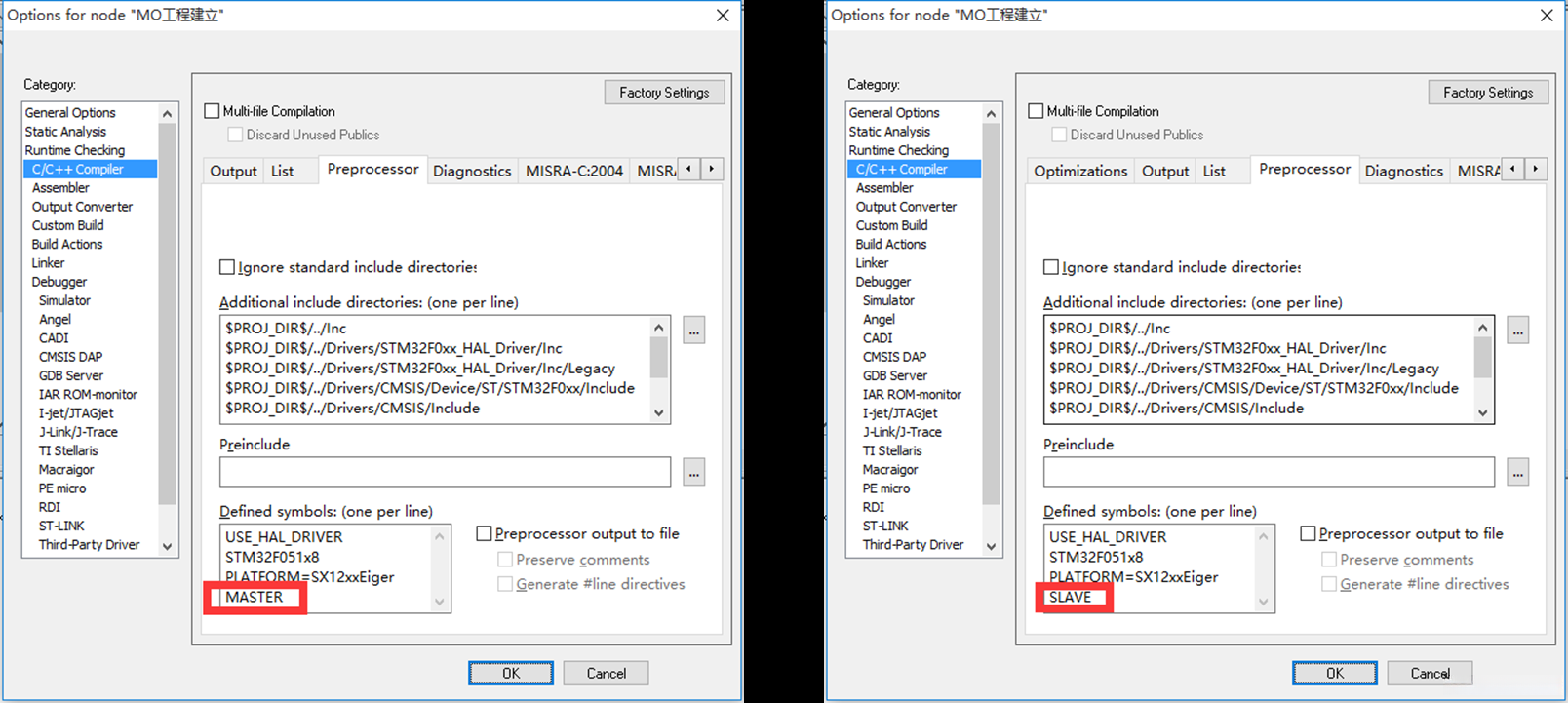Click Preinclude input field in left dialog
Screen dimensions: 1568x703
pos(445,472)
